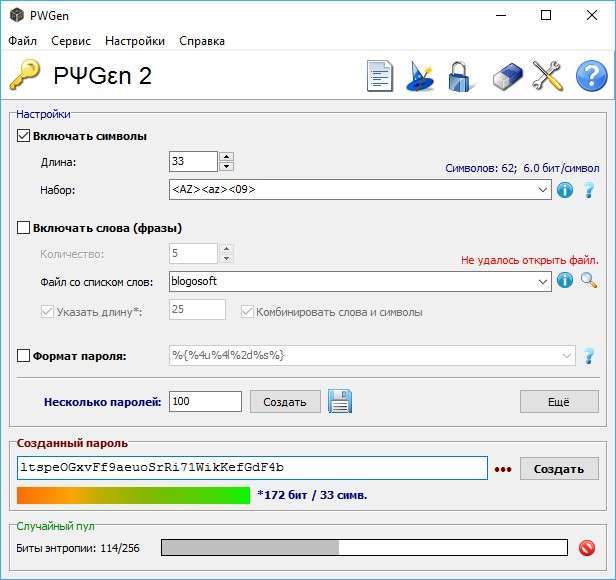Click the info icon beside character set
Image resolution: width=616 pixels, height=580 pixels.
[x=565, y=190]
